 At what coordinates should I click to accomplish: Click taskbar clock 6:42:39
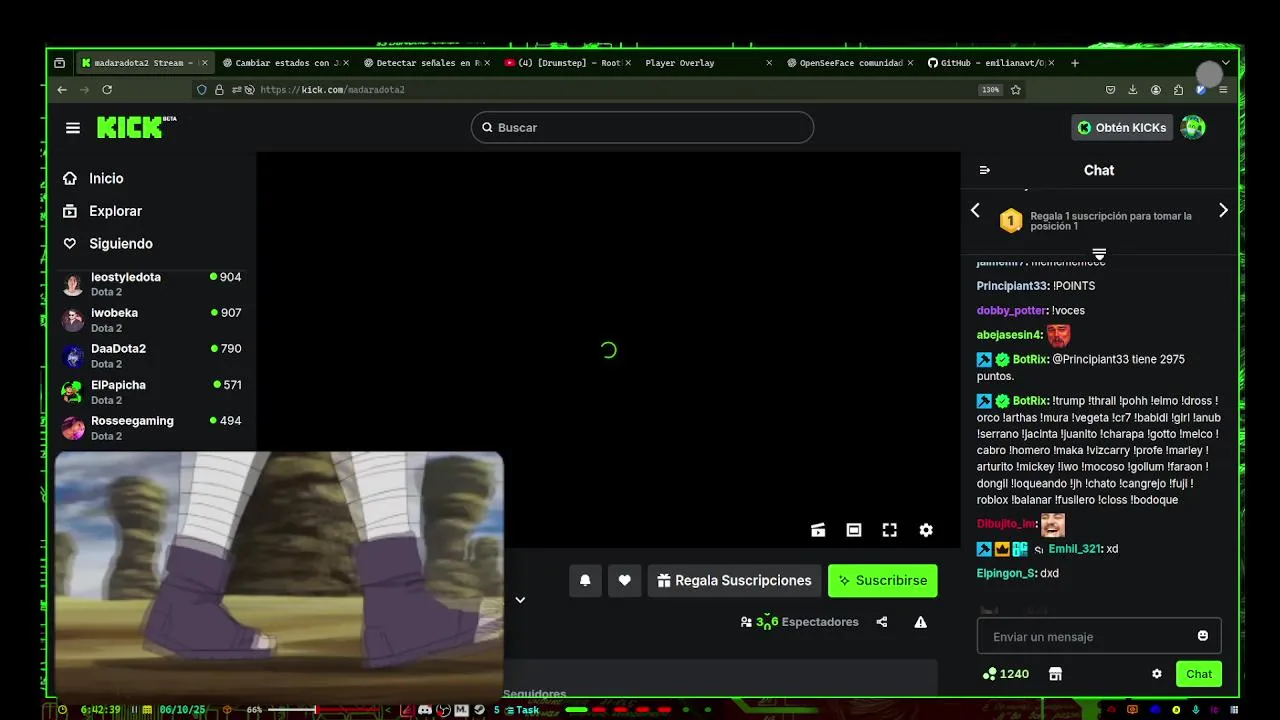101,710
